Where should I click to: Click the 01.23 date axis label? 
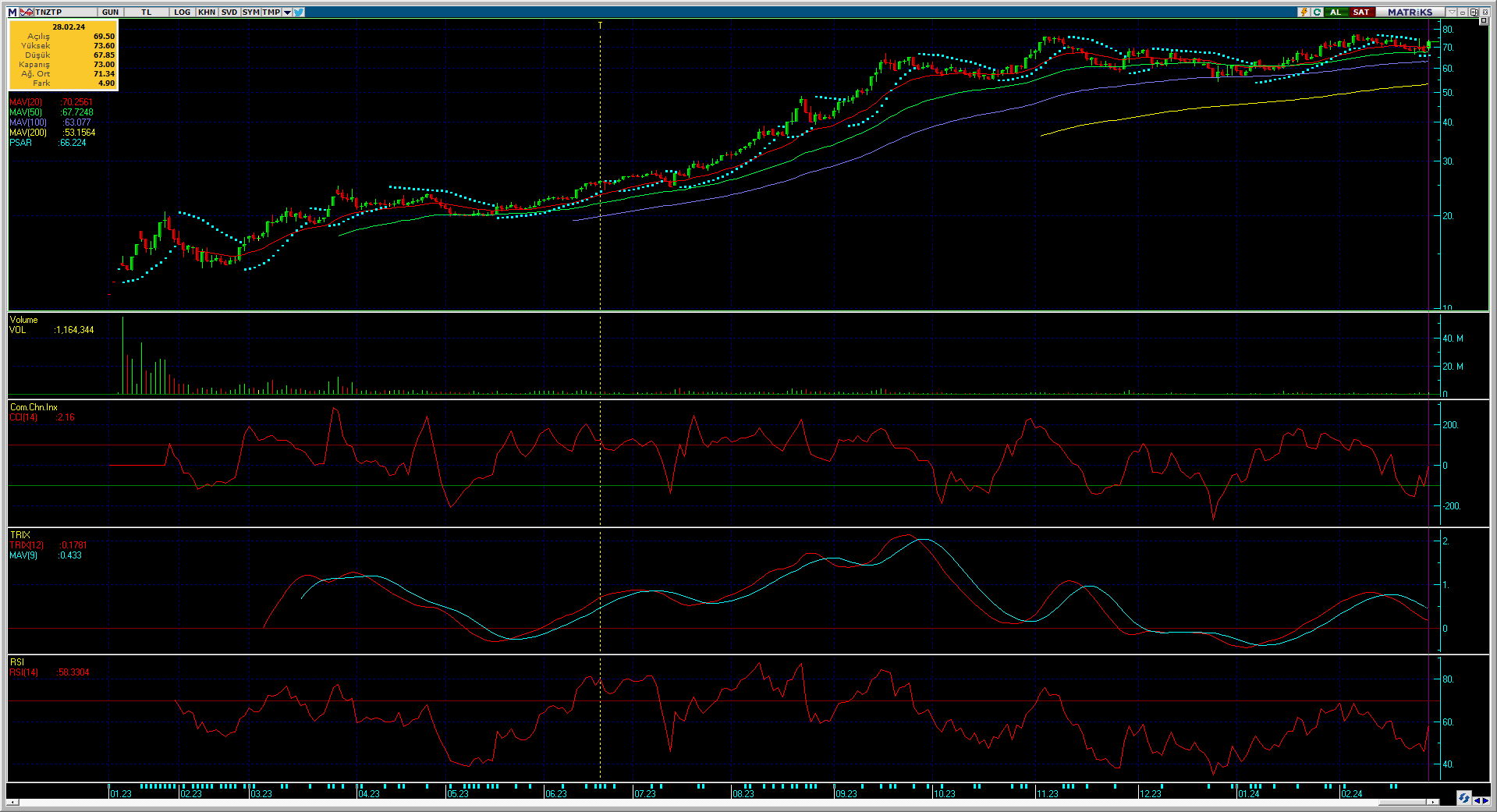point(121,794)
